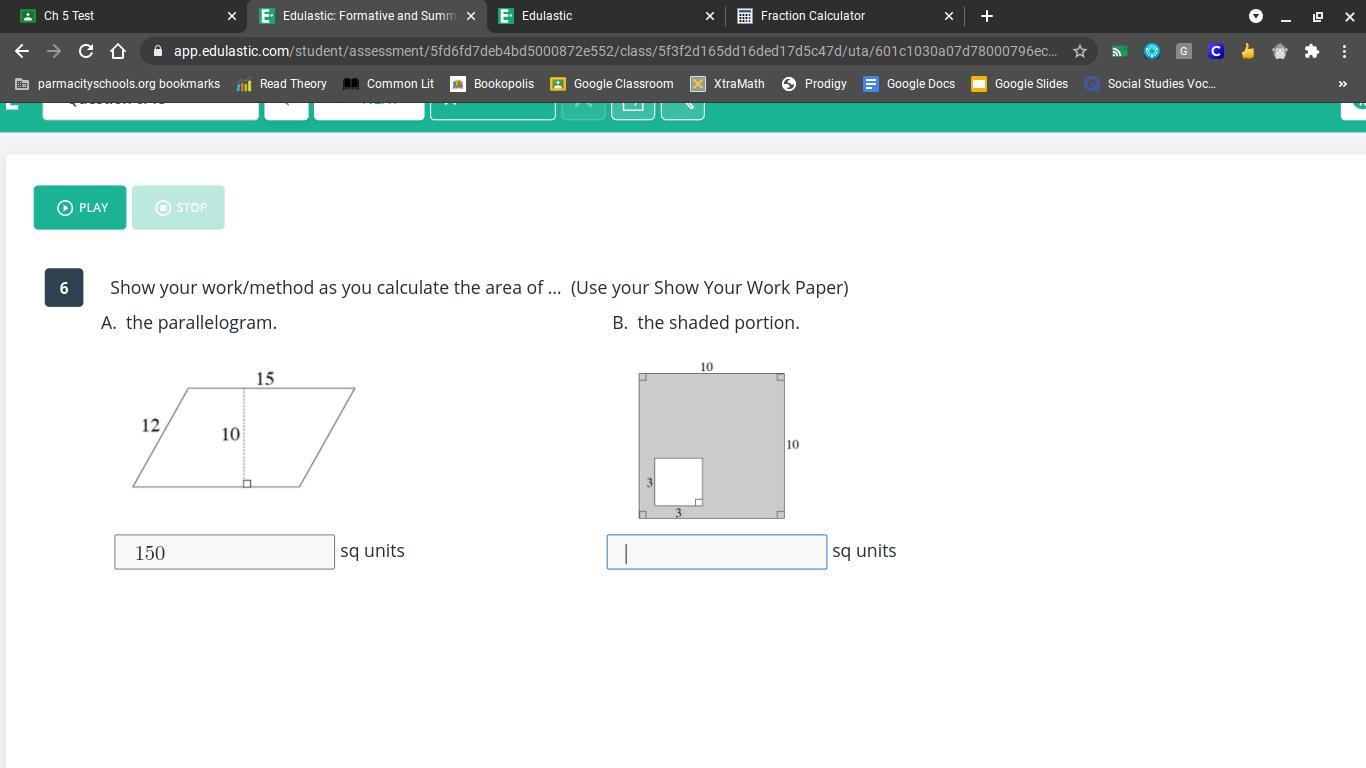Click the parallelogram diagram

tap(244, 430)
